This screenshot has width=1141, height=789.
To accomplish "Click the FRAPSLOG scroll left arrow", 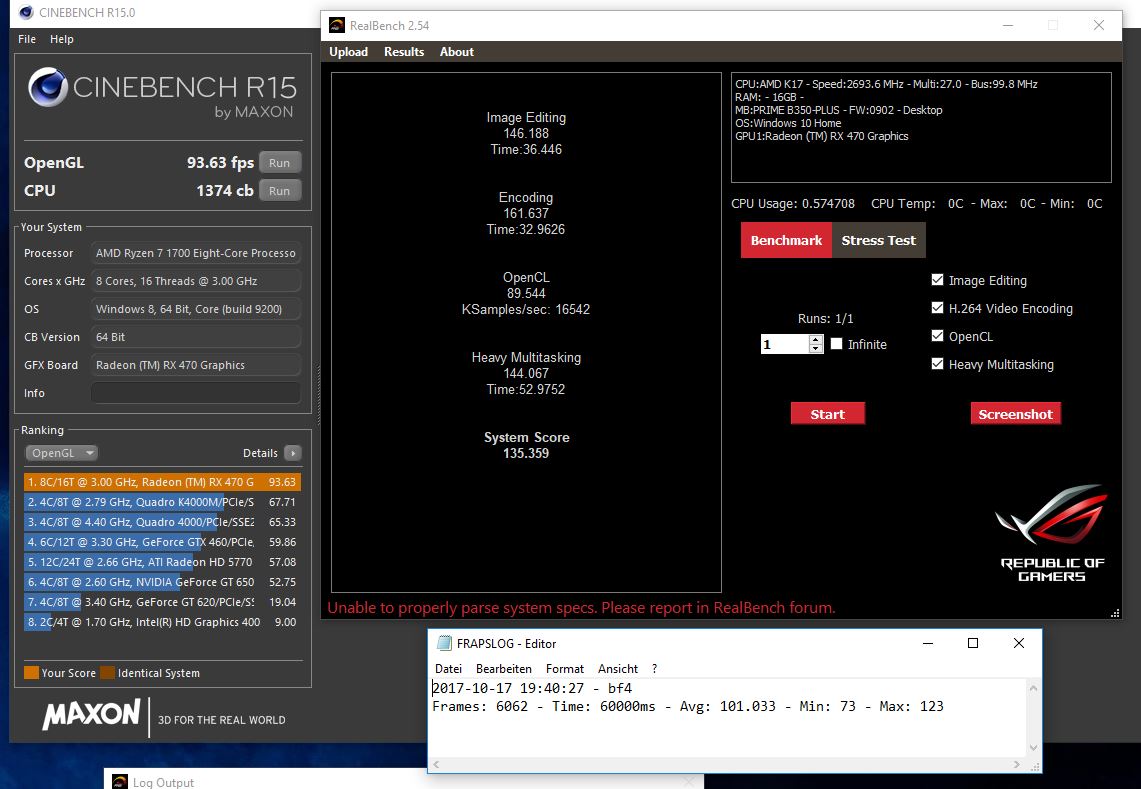I will click(x=437, y=764).
